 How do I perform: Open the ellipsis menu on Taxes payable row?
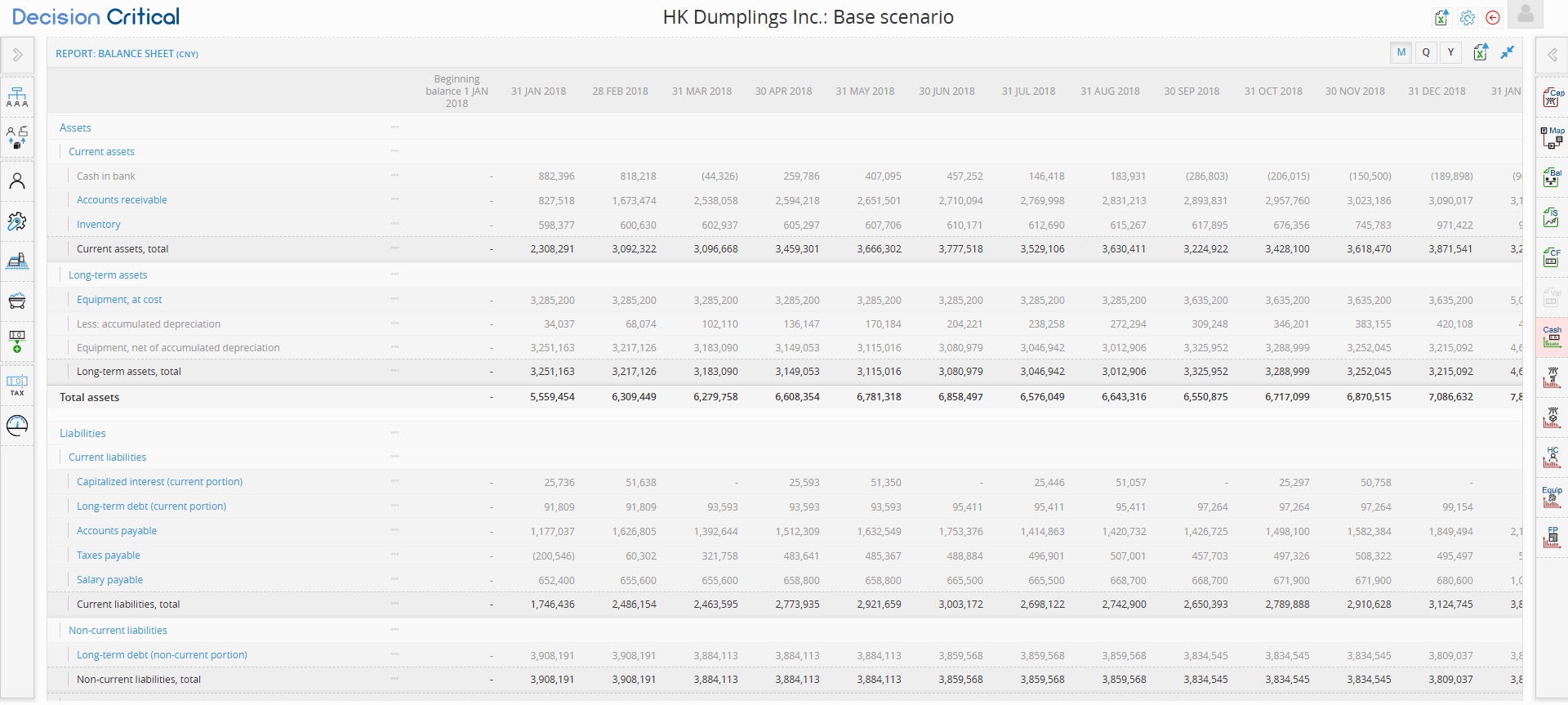(394, 554)
